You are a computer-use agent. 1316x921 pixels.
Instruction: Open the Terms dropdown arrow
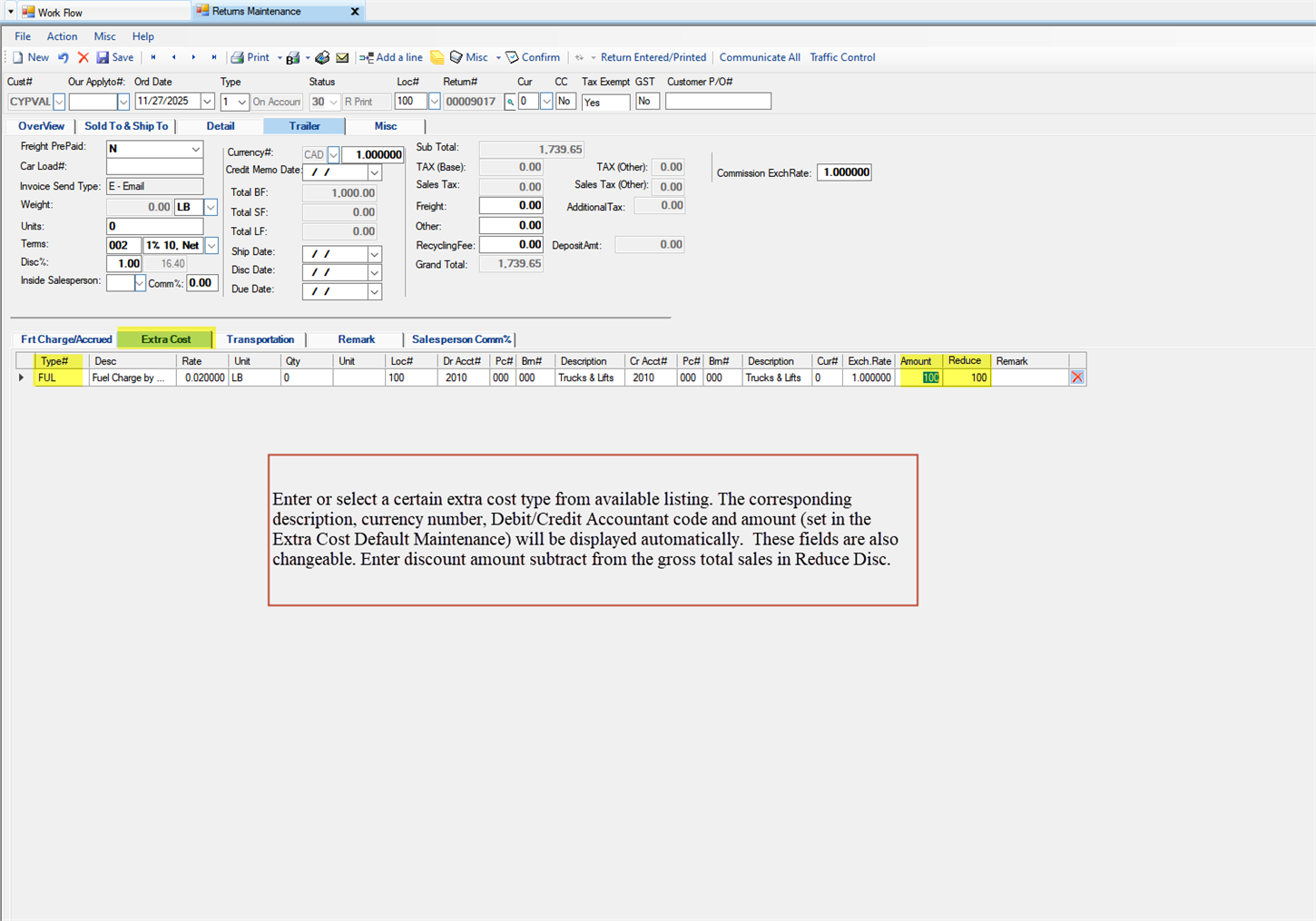211,246
